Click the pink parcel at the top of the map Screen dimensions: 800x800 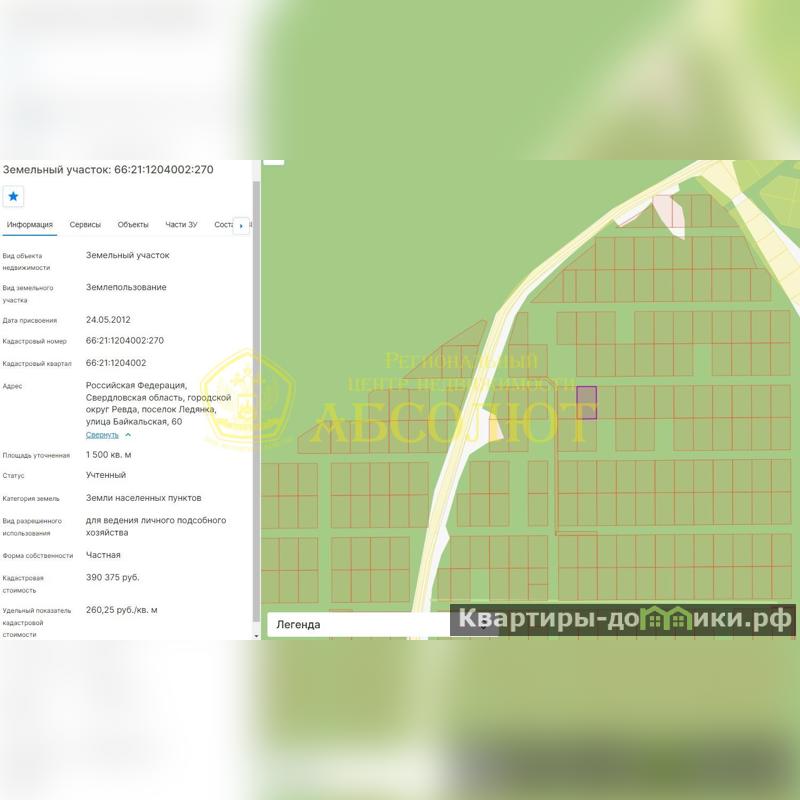(x=668, y=212)
